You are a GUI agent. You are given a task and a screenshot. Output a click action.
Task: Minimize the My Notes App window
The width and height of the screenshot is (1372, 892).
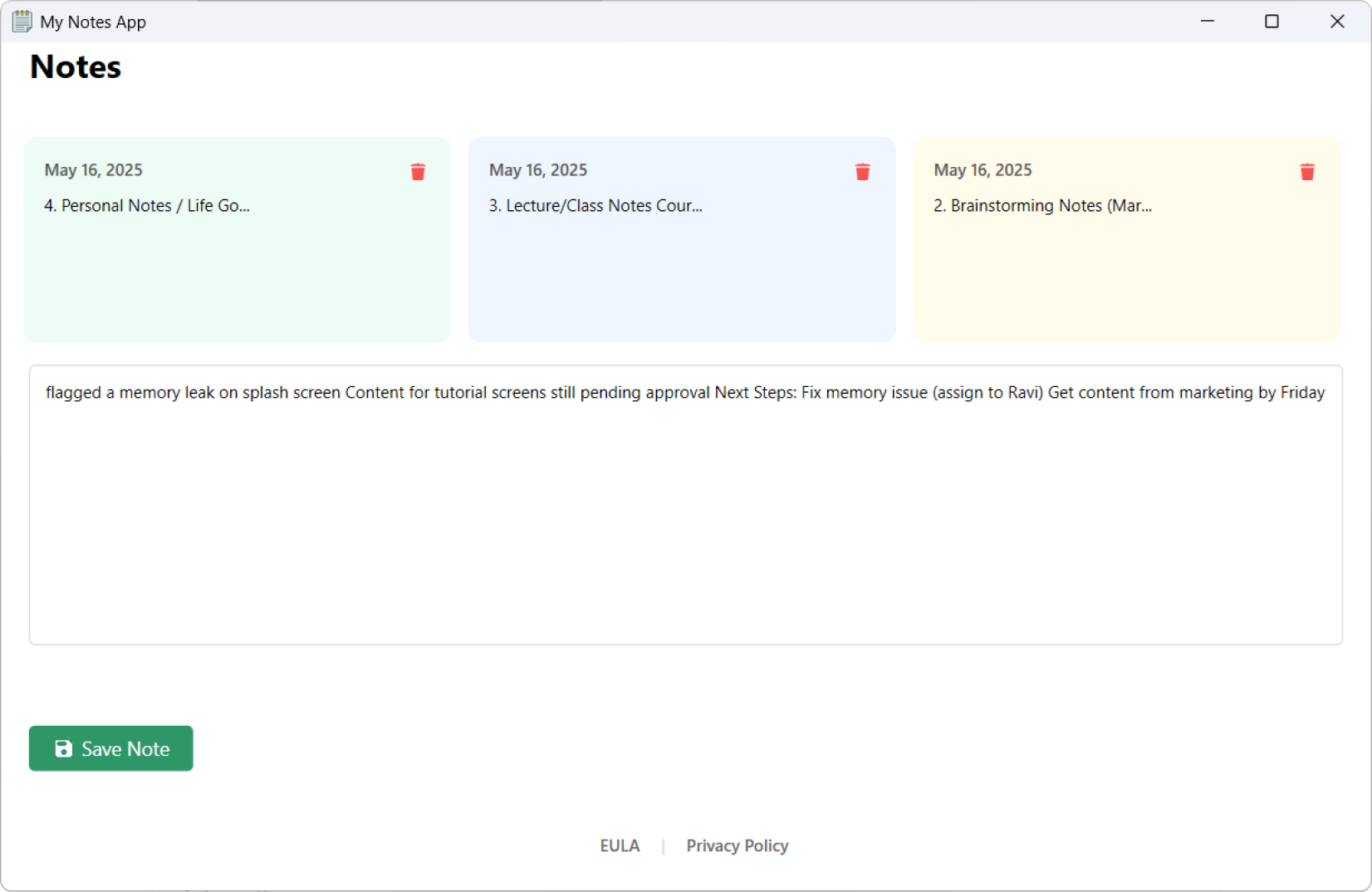tap(1207, 22)
